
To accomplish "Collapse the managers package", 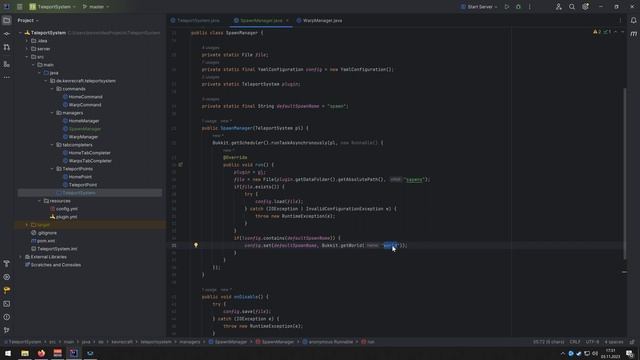I will coord(52,113).
